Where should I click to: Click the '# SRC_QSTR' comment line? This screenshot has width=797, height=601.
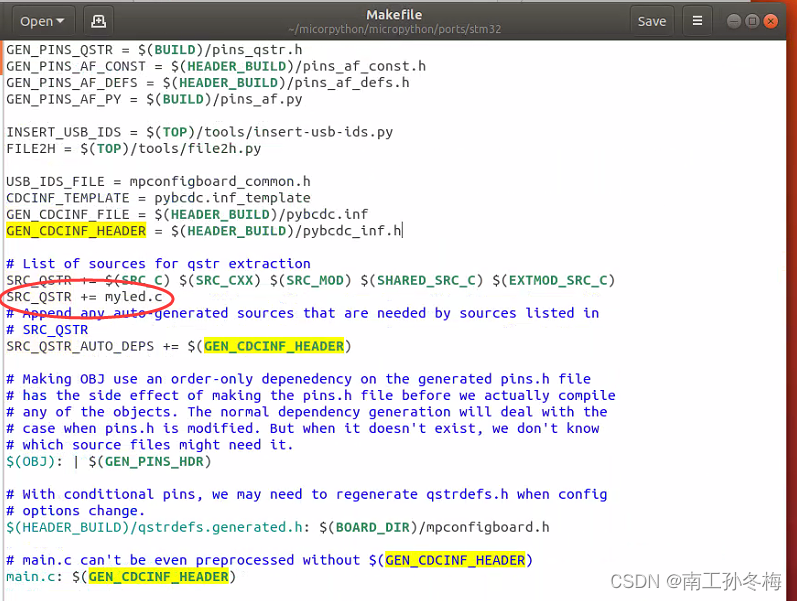[x=47, y=330]
